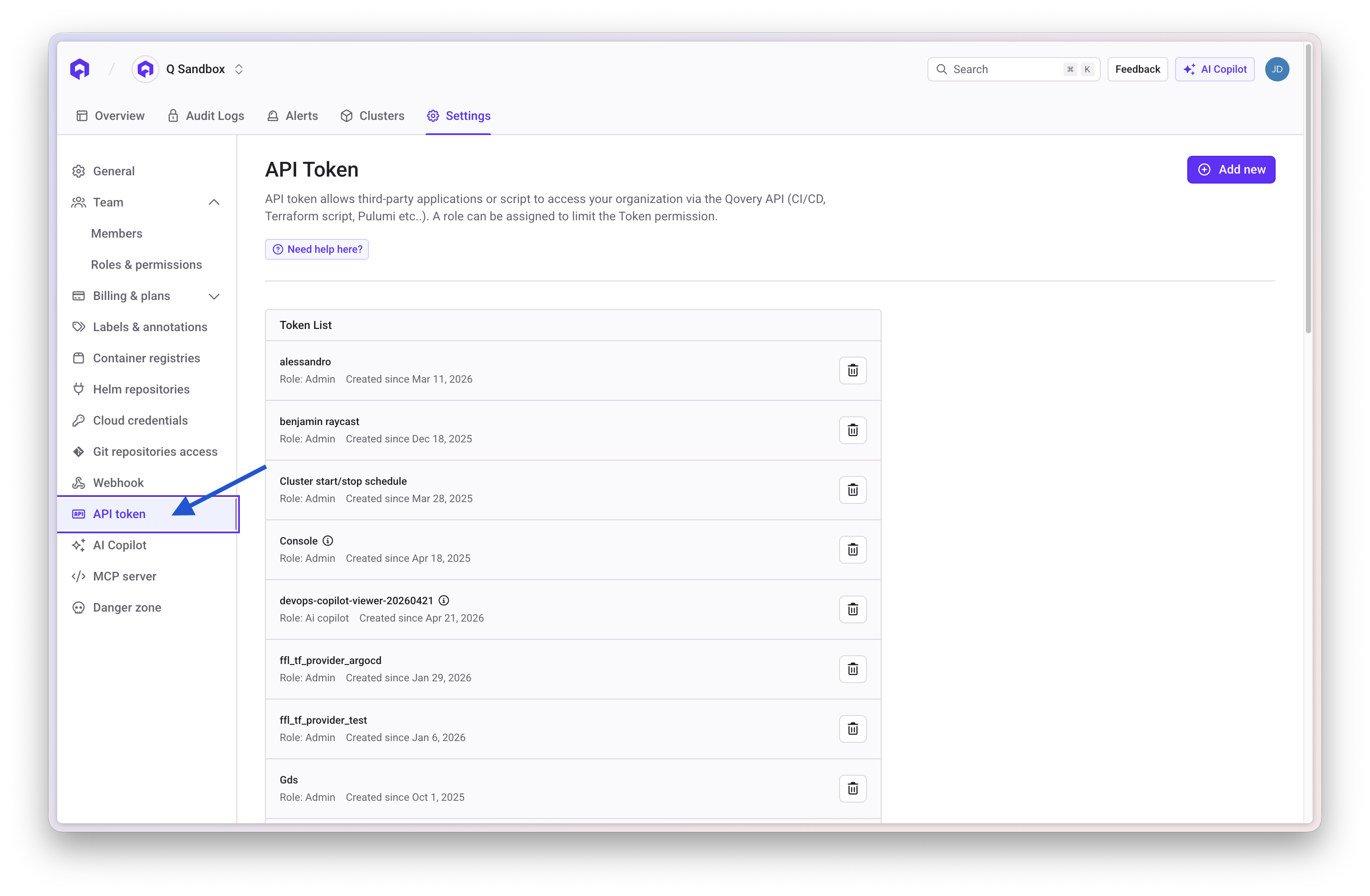Click the Git repositories access icon
The height and width of the screenshot is (896, 1370).
coord(78,451)
